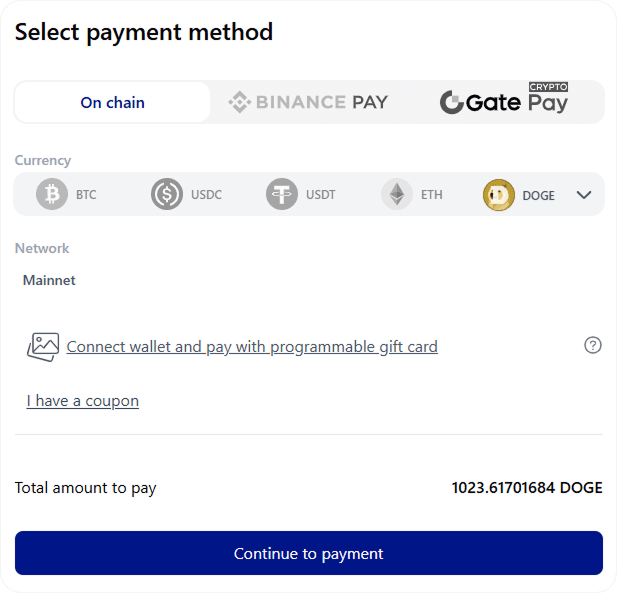Click the Dogecoin coin icon
The width and height of the screenshot is (617, 593).
[x=498, y=195]
